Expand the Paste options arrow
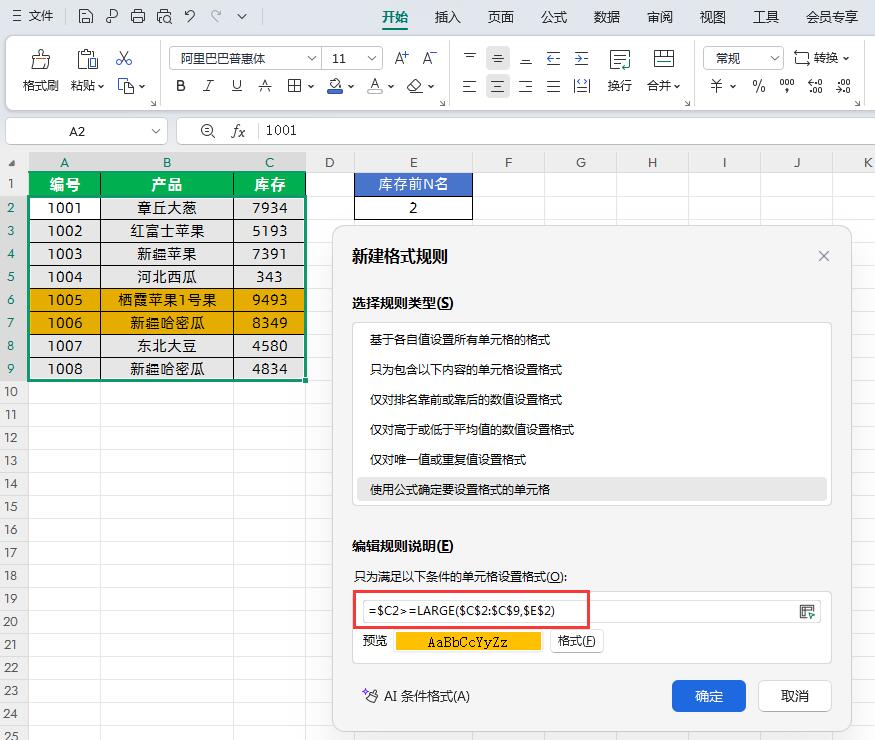This screenshot has height=740, width=875. (101, 86)
